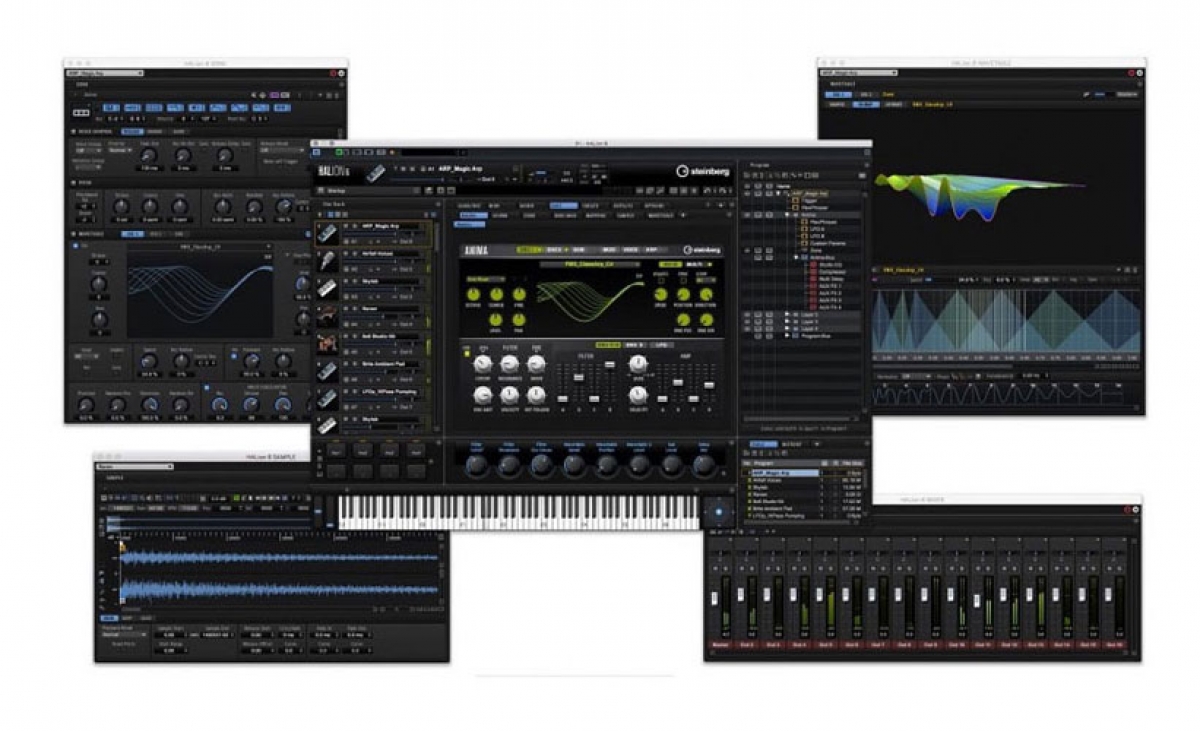Viewport: 1200px width, 731px height.
Task: Click the Steinberg logo on the Anima panel
Action: [703, 250]
